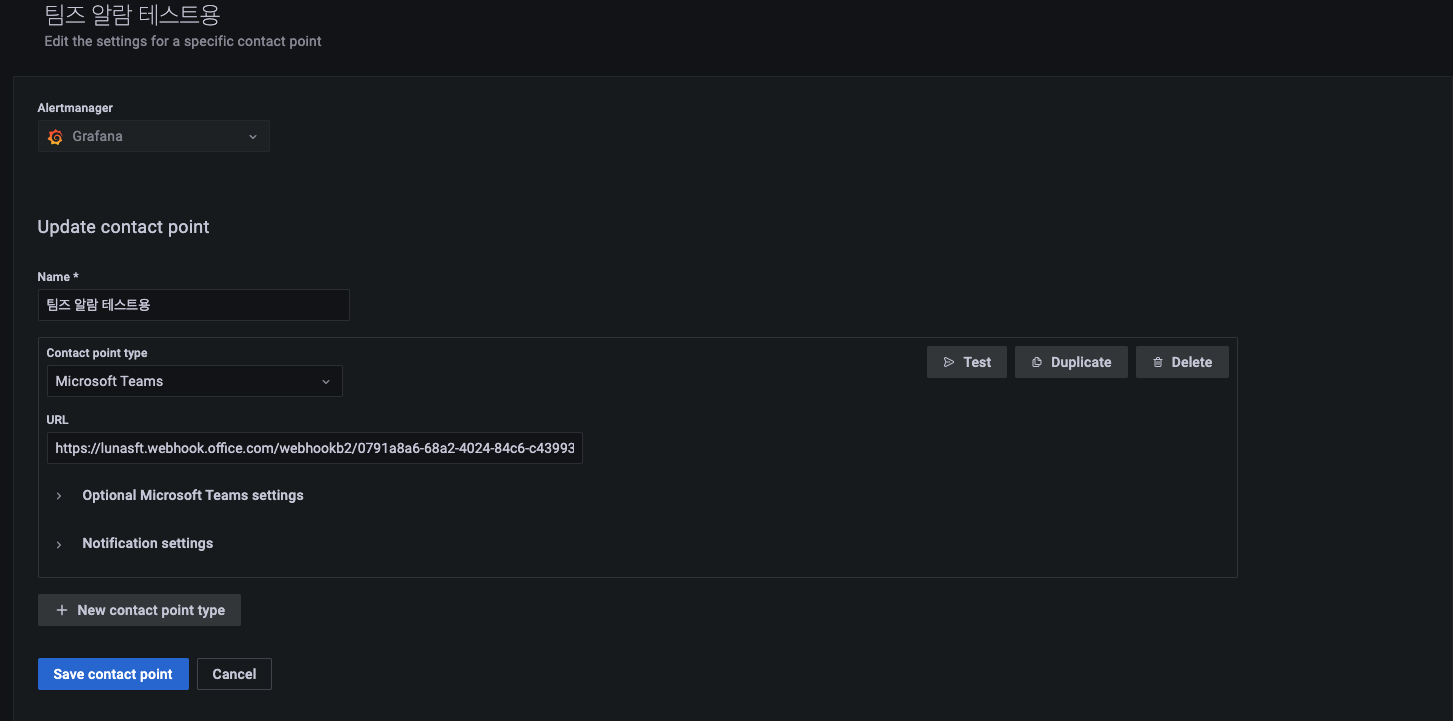Click the chevron in Microsoft Teams dropdown
1453x721 pixels.
pos(326,382)
